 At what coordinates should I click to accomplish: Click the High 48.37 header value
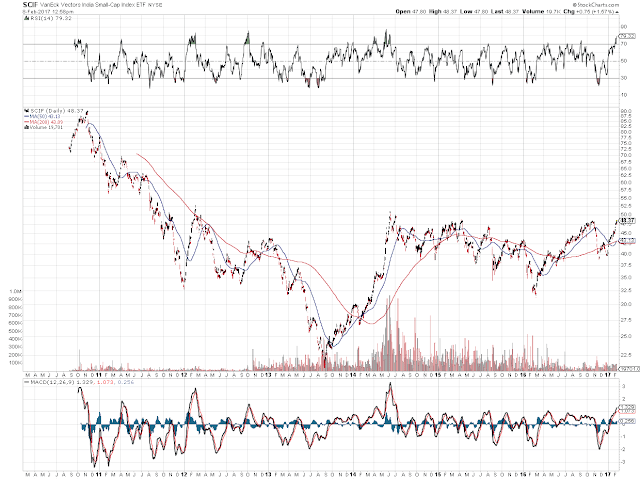tap(443, 11)
